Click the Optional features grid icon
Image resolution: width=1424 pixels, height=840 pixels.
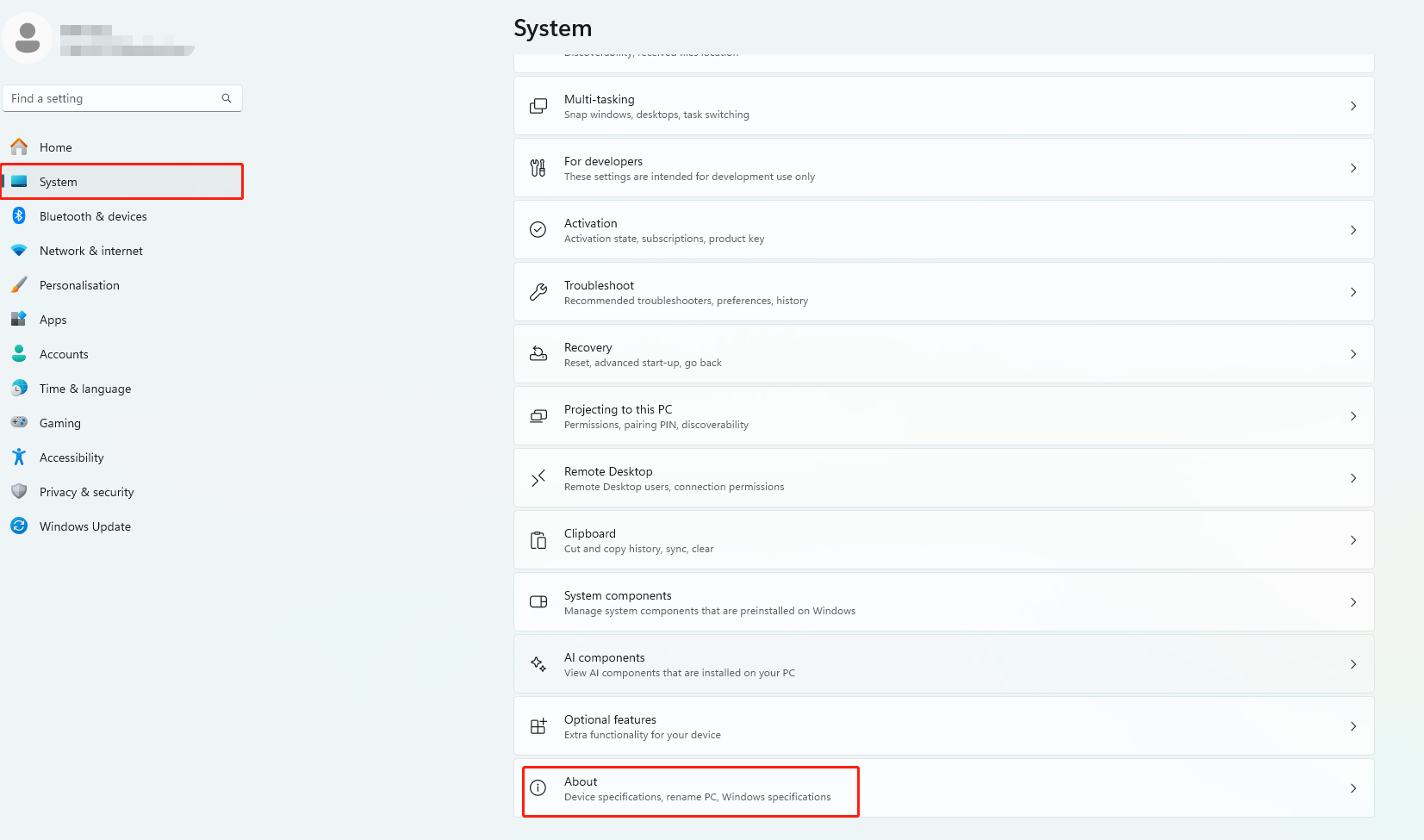tap(538, 726)
